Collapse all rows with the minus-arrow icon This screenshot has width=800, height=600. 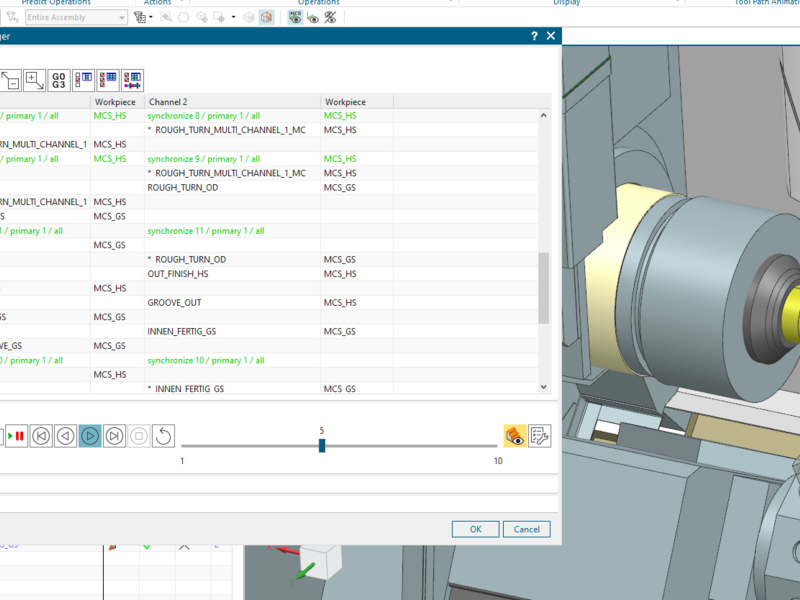pyautogui.click(x=11, y=80)
